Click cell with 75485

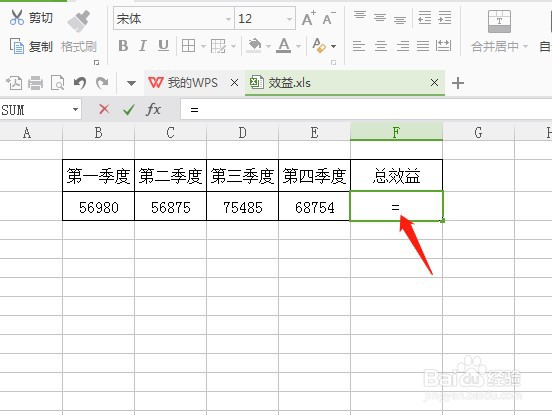tap(243, 207)
